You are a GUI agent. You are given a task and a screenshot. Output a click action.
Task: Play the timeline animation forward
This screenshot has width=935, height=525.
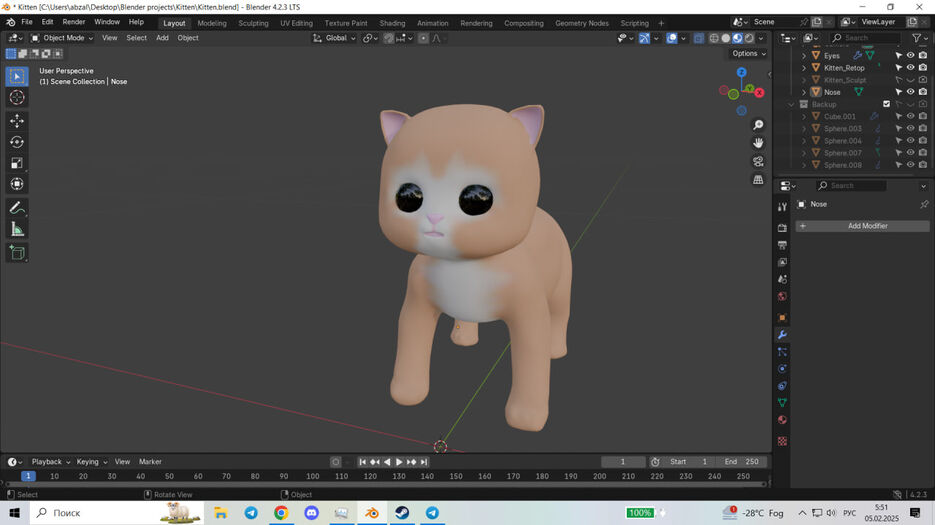point(399,462)
